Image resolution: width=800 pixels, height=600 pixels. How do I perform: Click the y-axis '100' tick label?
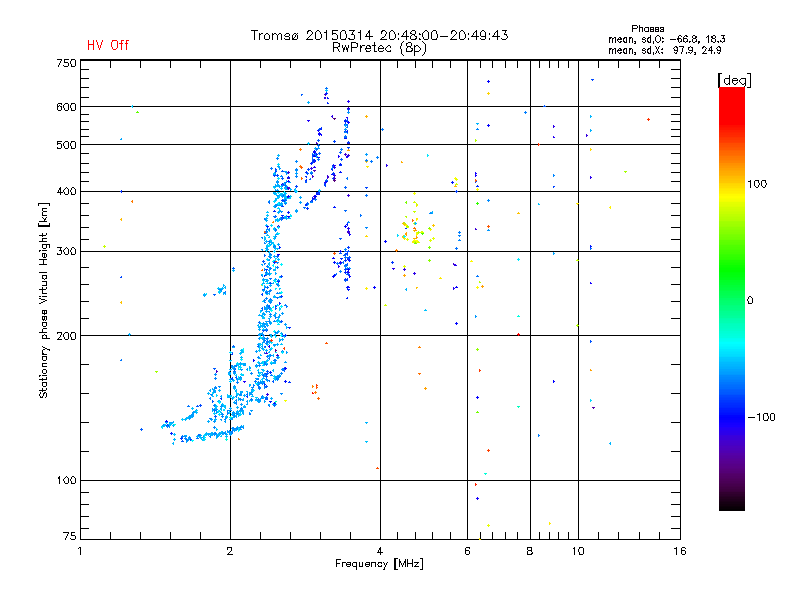click(66, 480)
